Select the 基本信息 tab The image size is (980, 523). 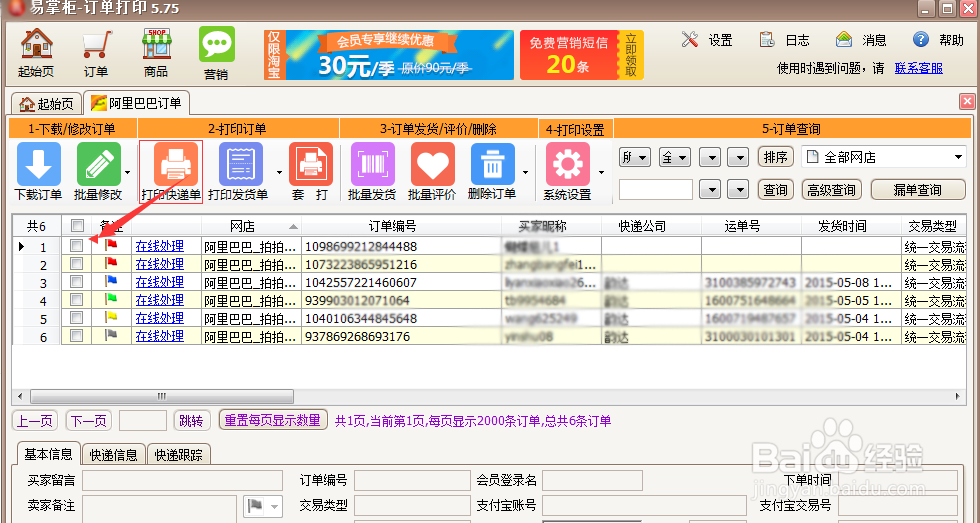[49, 454]
